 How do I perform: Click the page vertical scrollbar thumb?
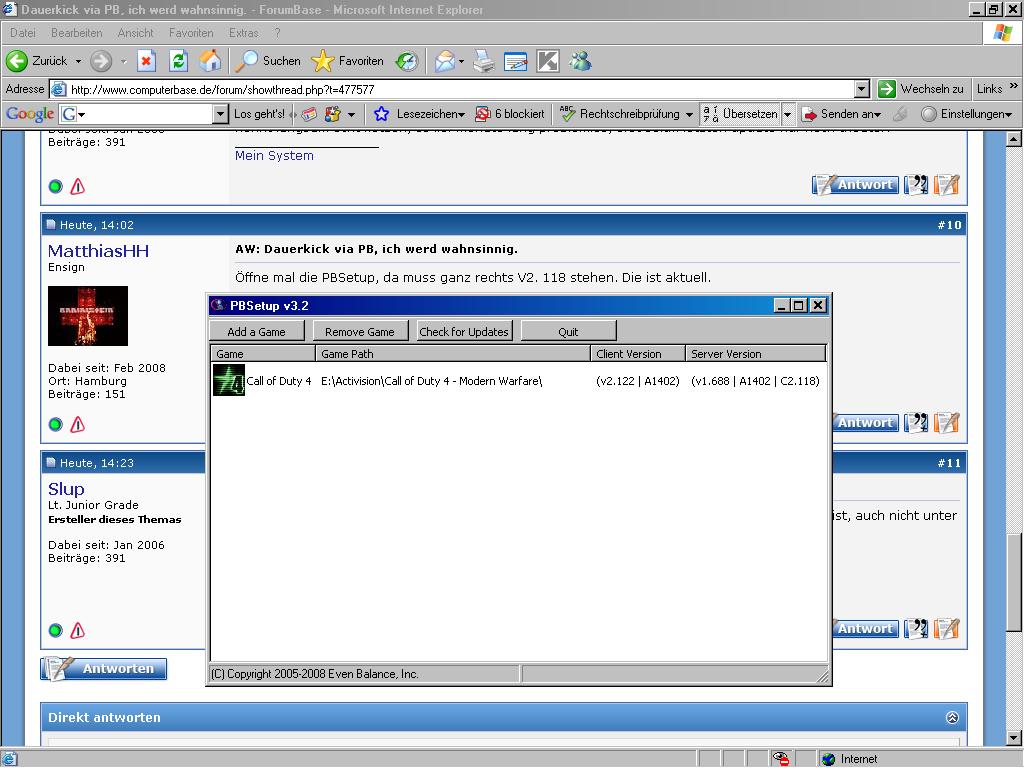pos(1014,582)
